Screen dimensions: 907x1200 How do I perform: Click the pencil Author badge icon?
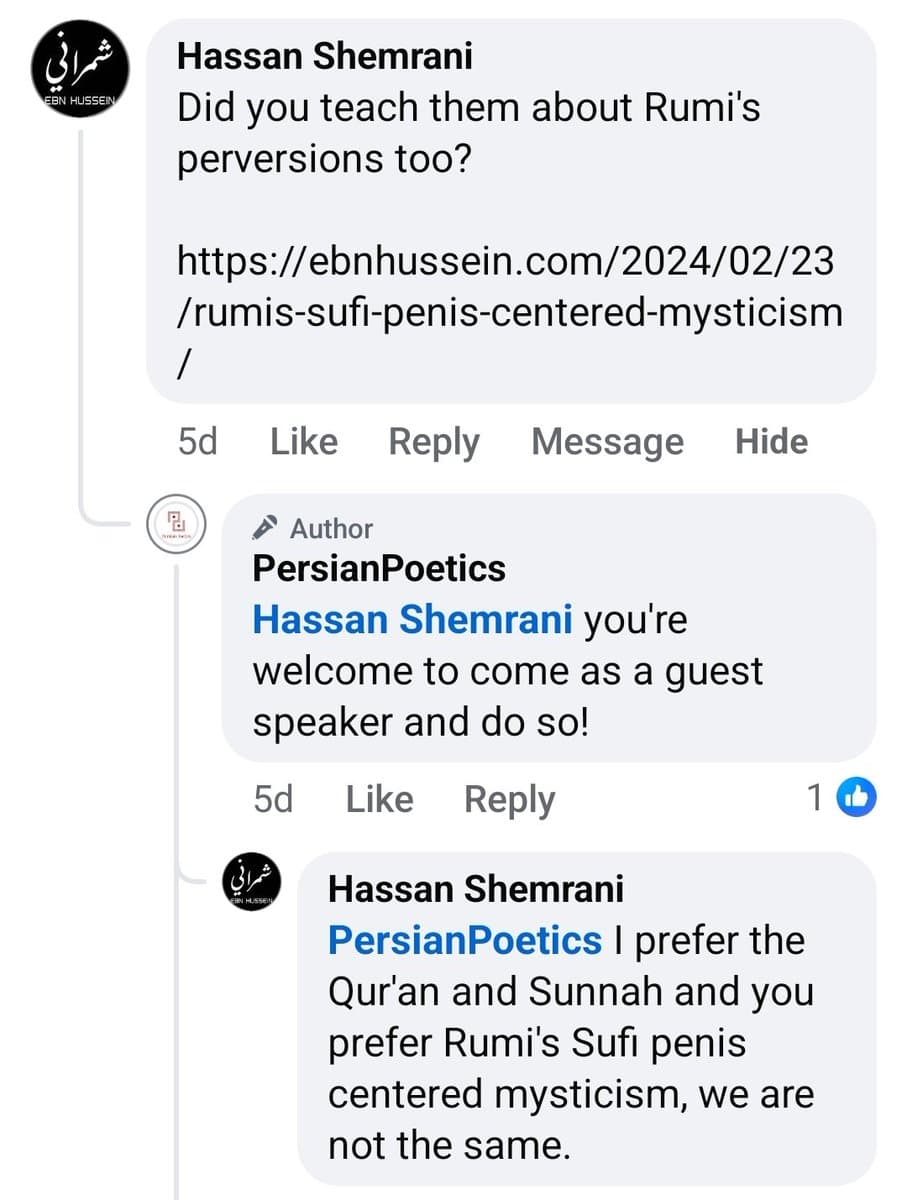265,527
